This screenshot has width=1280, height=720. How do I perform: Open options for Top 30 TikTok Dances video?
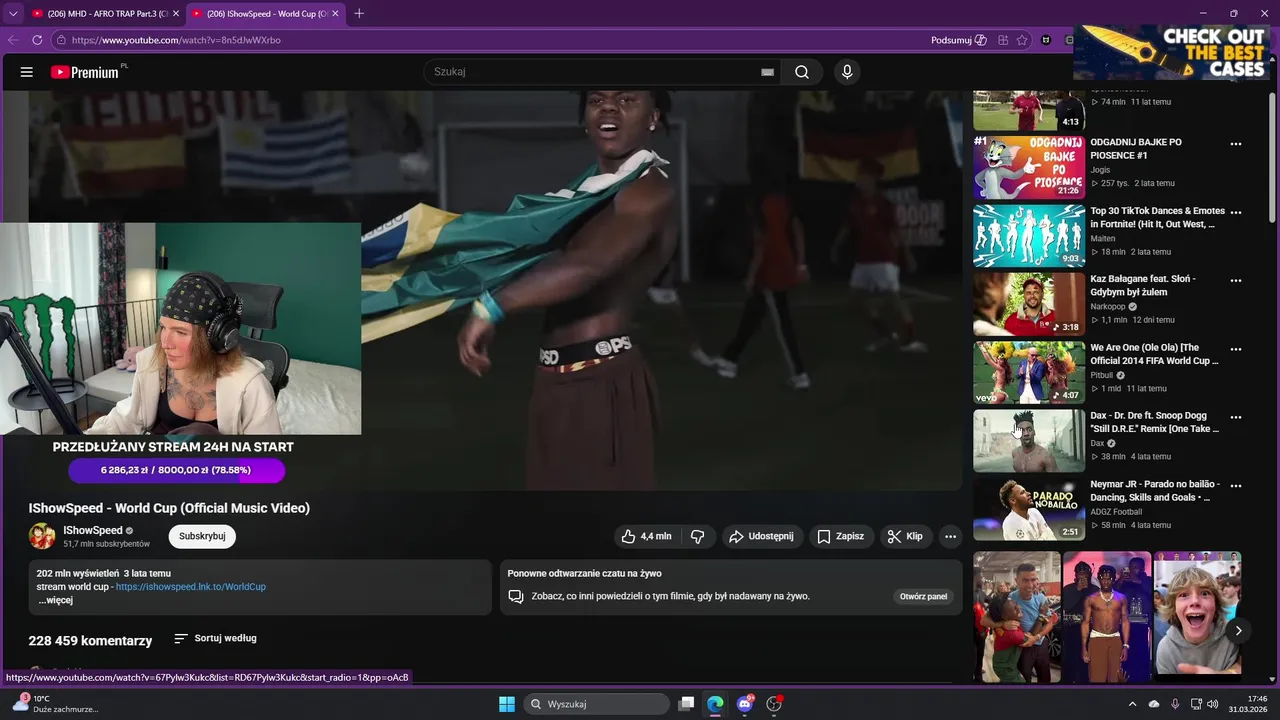(1236, 212)
